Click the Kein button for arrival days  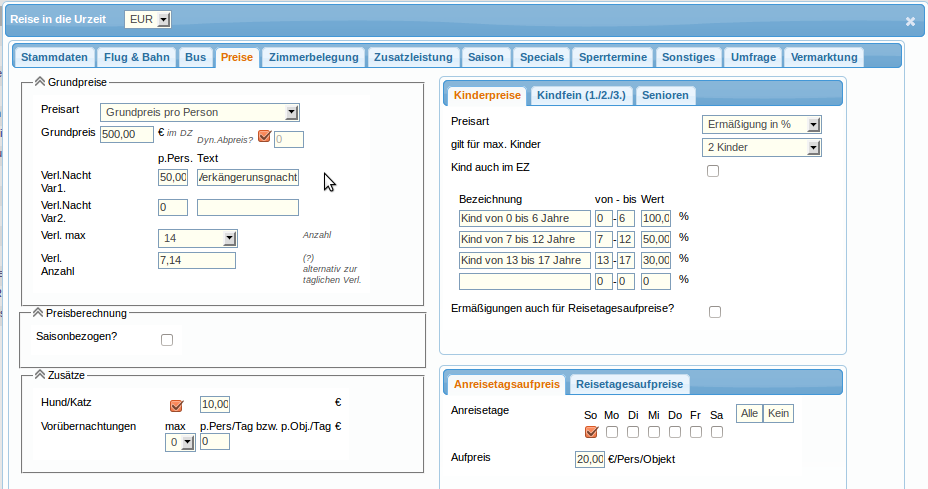coord(778,413)
